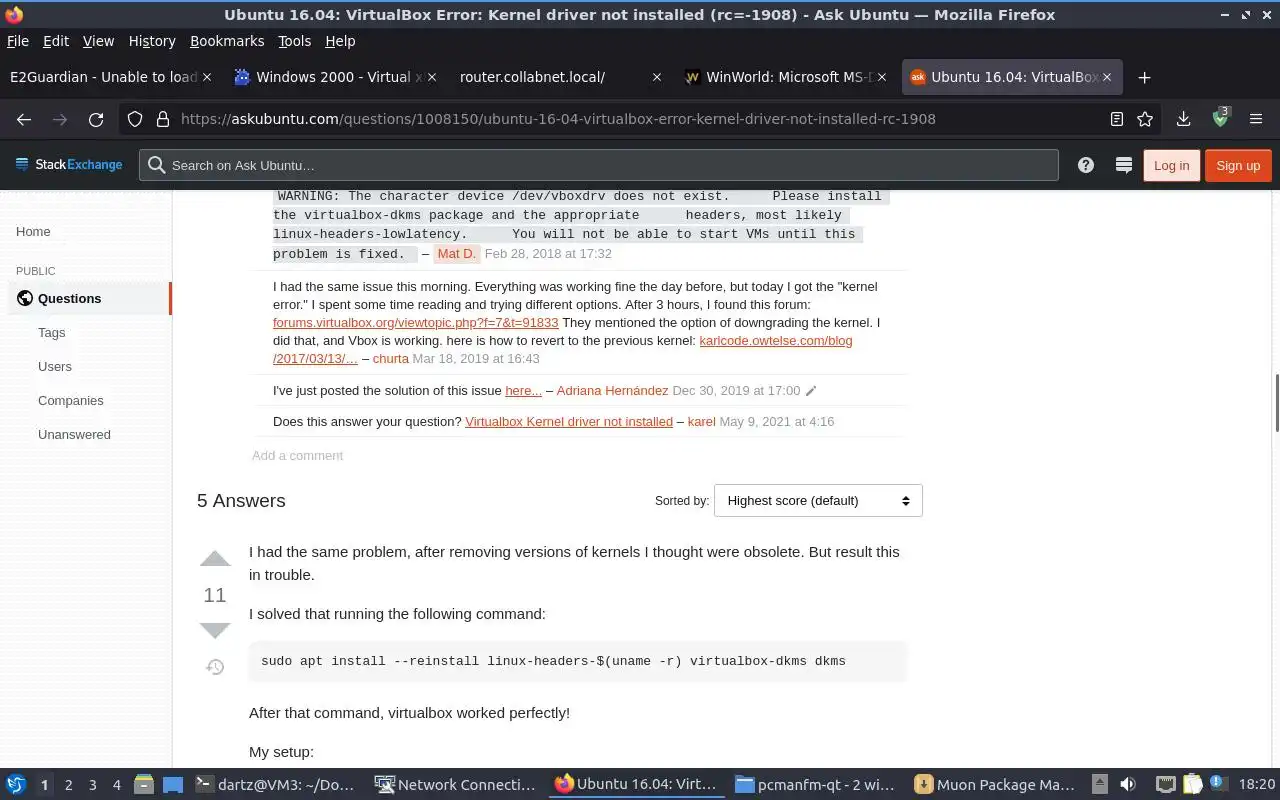Close the router.collabnet.local tab

[x=656, y=77]
